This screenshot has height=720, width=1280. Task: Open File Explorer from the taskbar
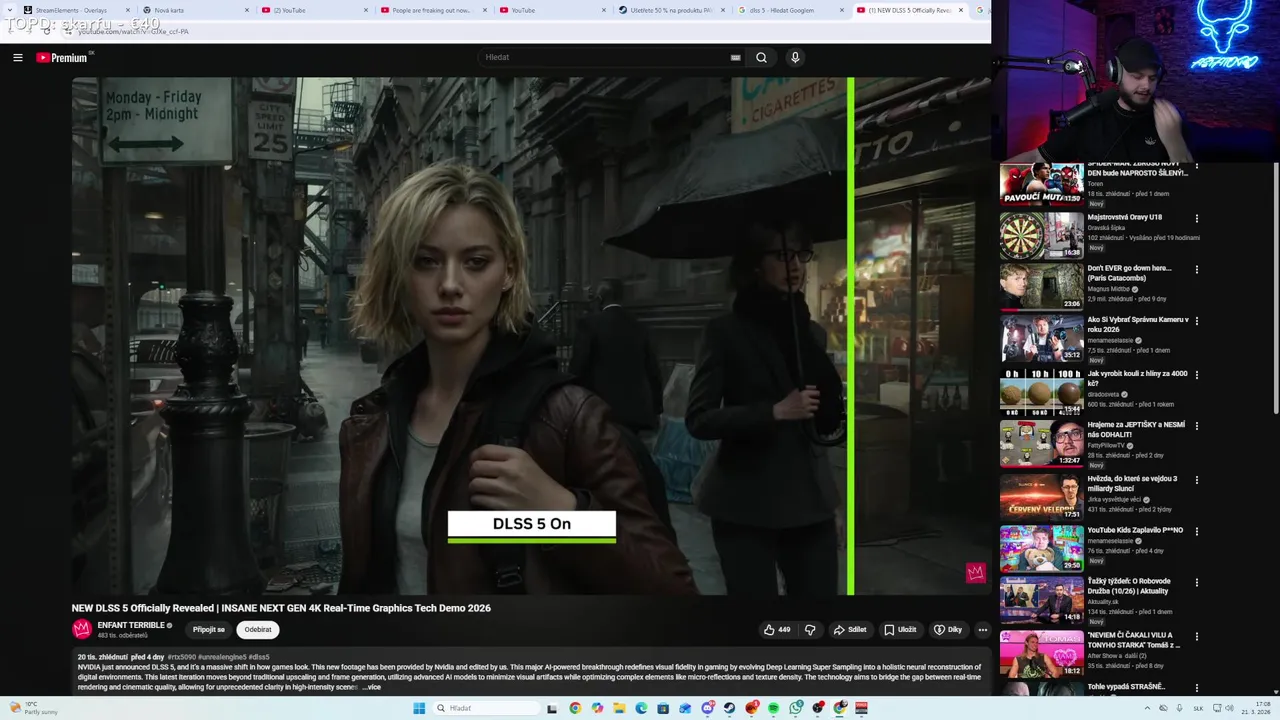(619, 708)
